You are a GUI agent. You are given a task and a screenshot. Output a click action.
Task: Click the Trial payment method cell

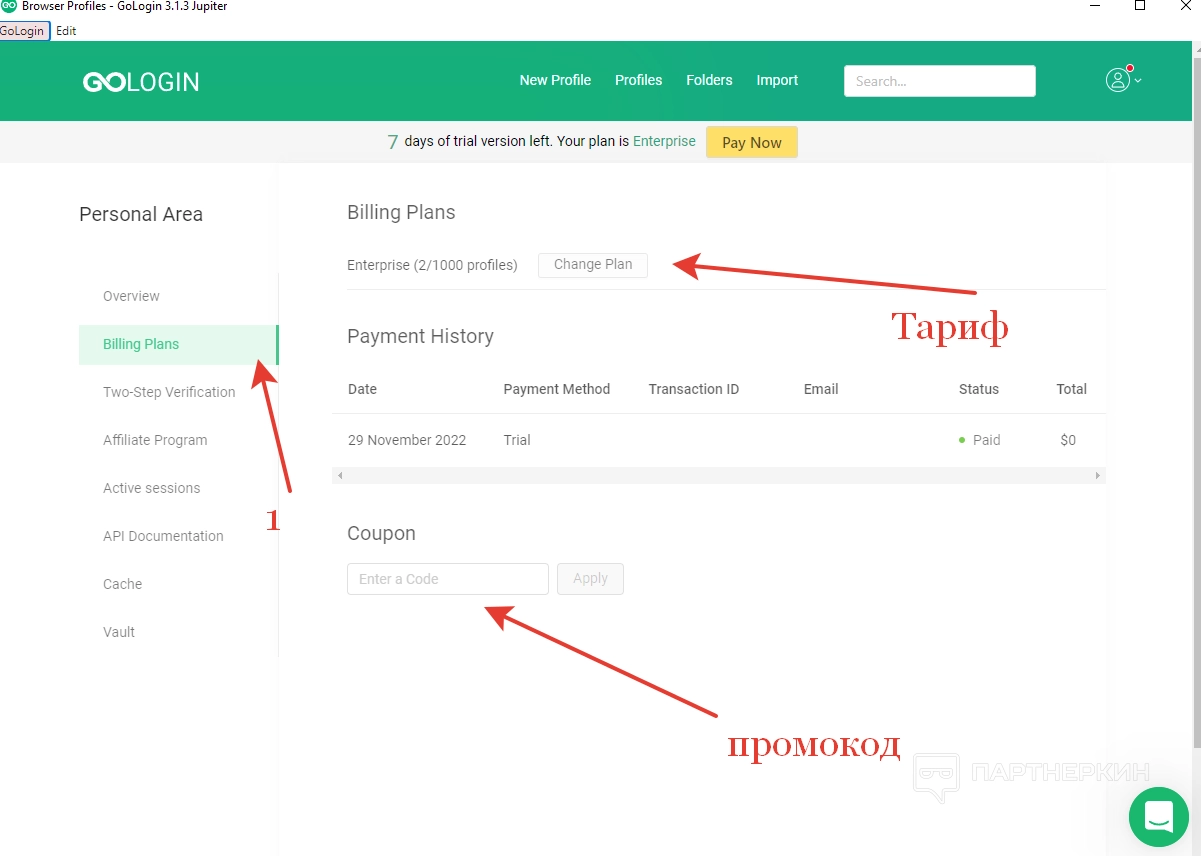tap(517, 440)
